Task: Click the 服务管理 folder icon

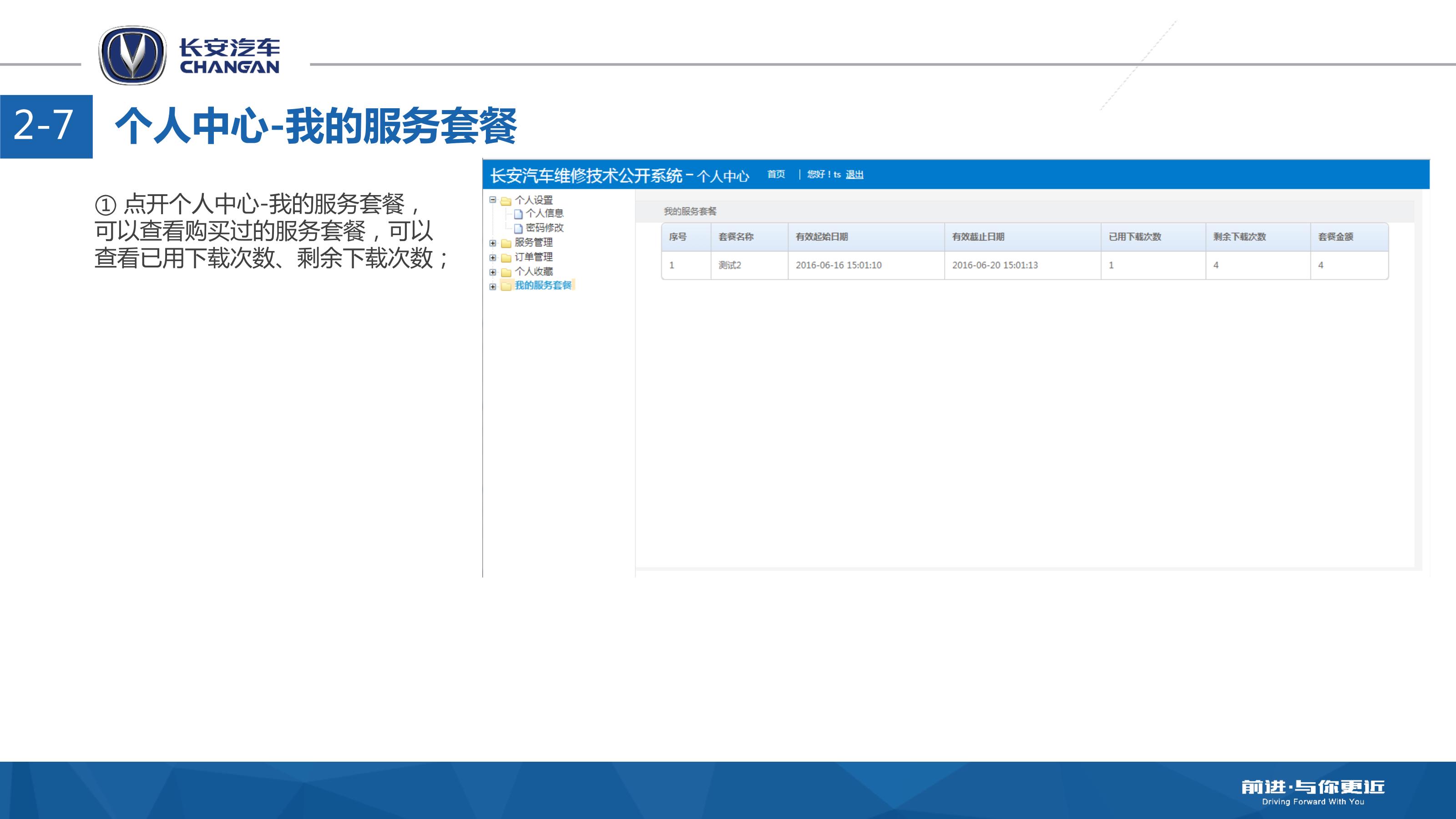Action: [x=506, y=243]
